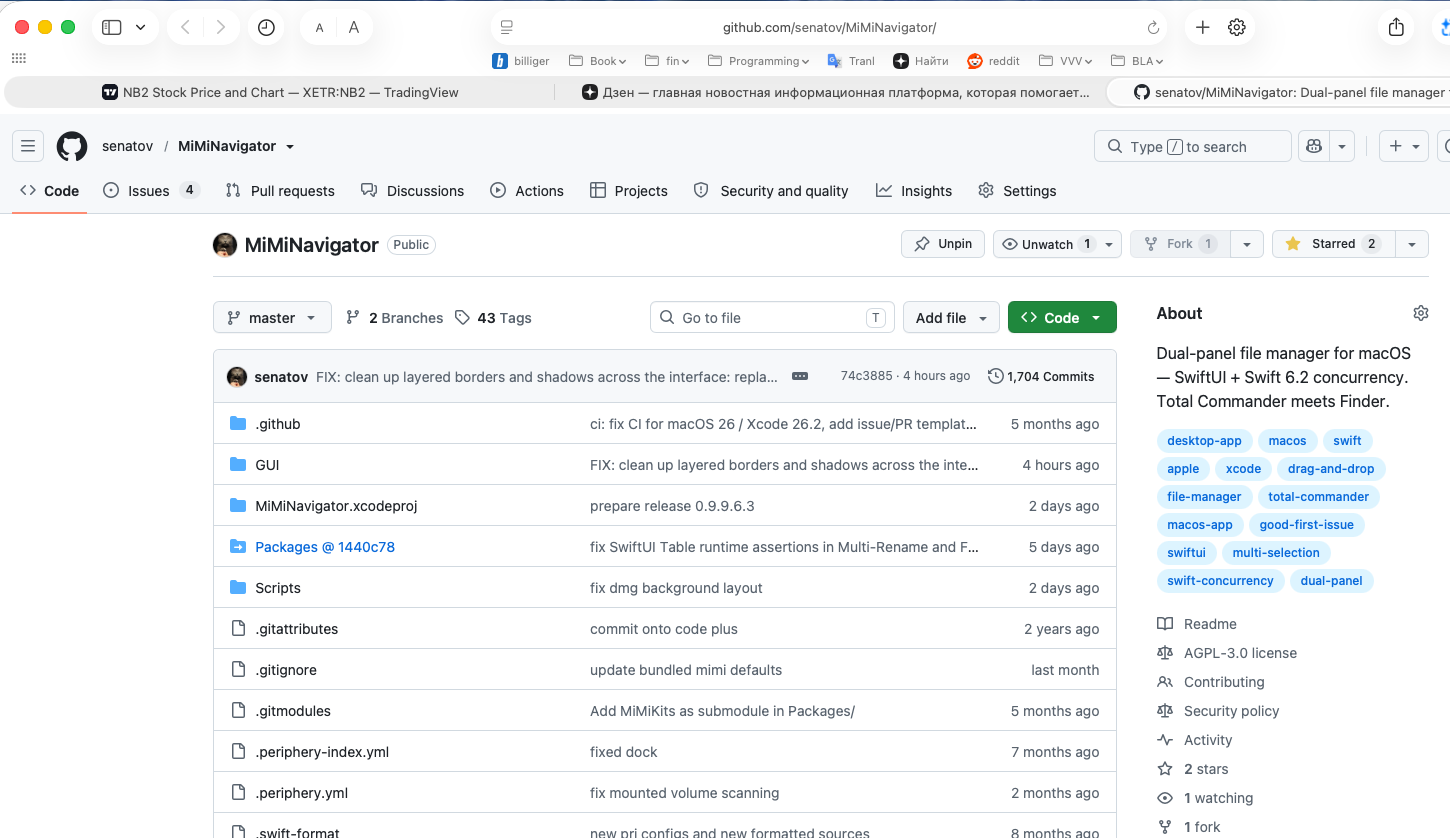
Task: Unpin the MiMiNavigator repository
Action: [x=943, y=244]
